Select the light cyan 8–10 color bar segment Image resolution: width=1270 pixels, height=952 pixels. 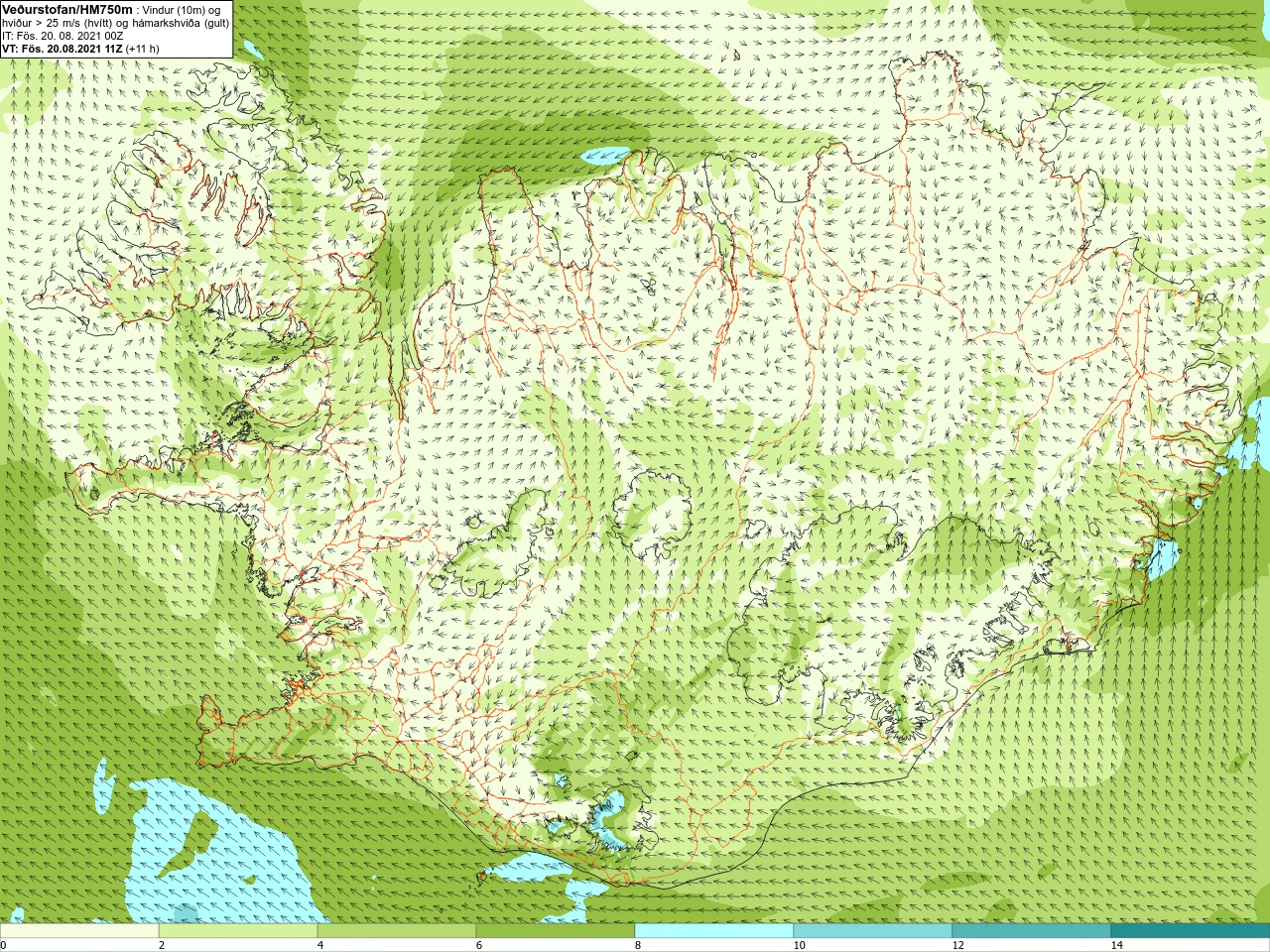[x=714, y=931]
